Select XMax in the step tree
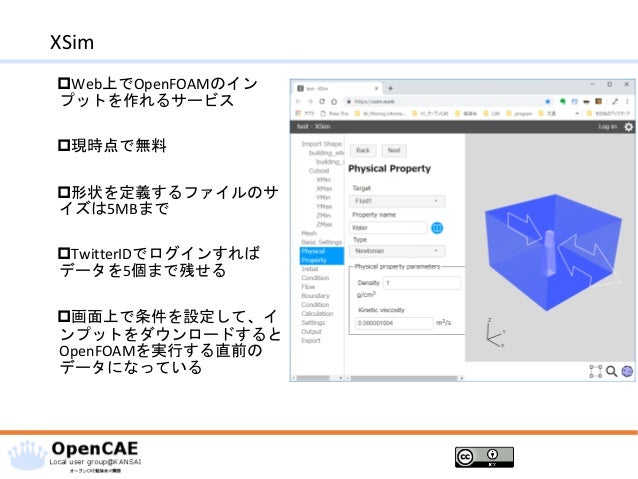This screenshot has height=479, width=638. tap(324, 188)
